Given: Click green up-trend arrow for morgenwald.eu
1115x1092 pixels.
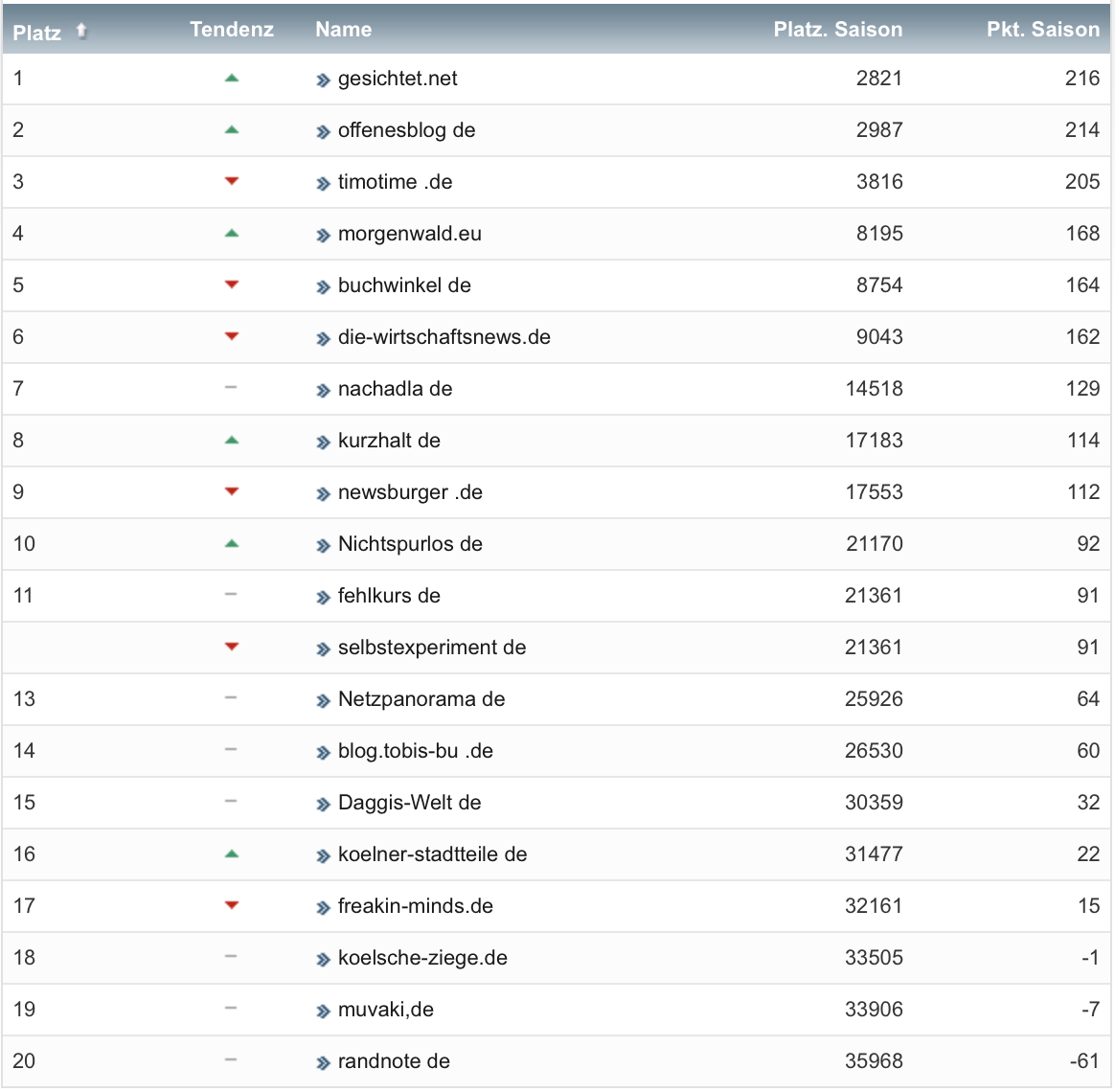Looking at the screenshot, I should click(231, 233).
